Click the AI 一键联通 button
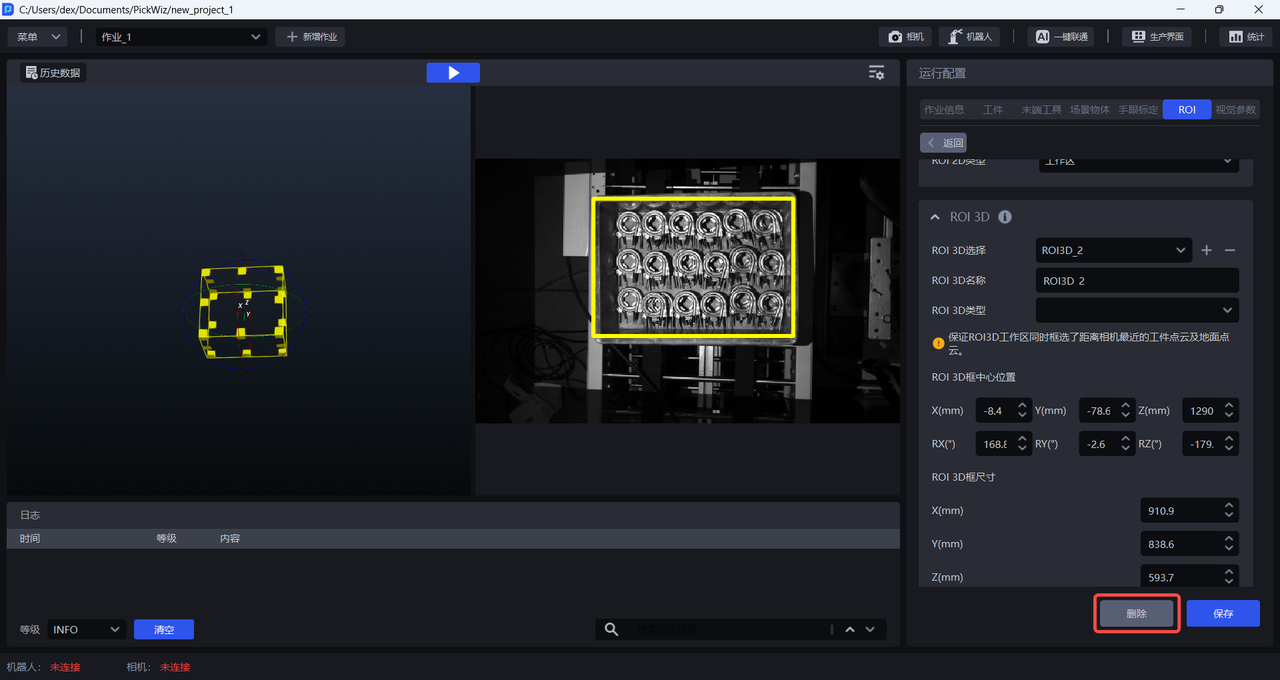The image size is (1280, 680). coord(1061,37)
